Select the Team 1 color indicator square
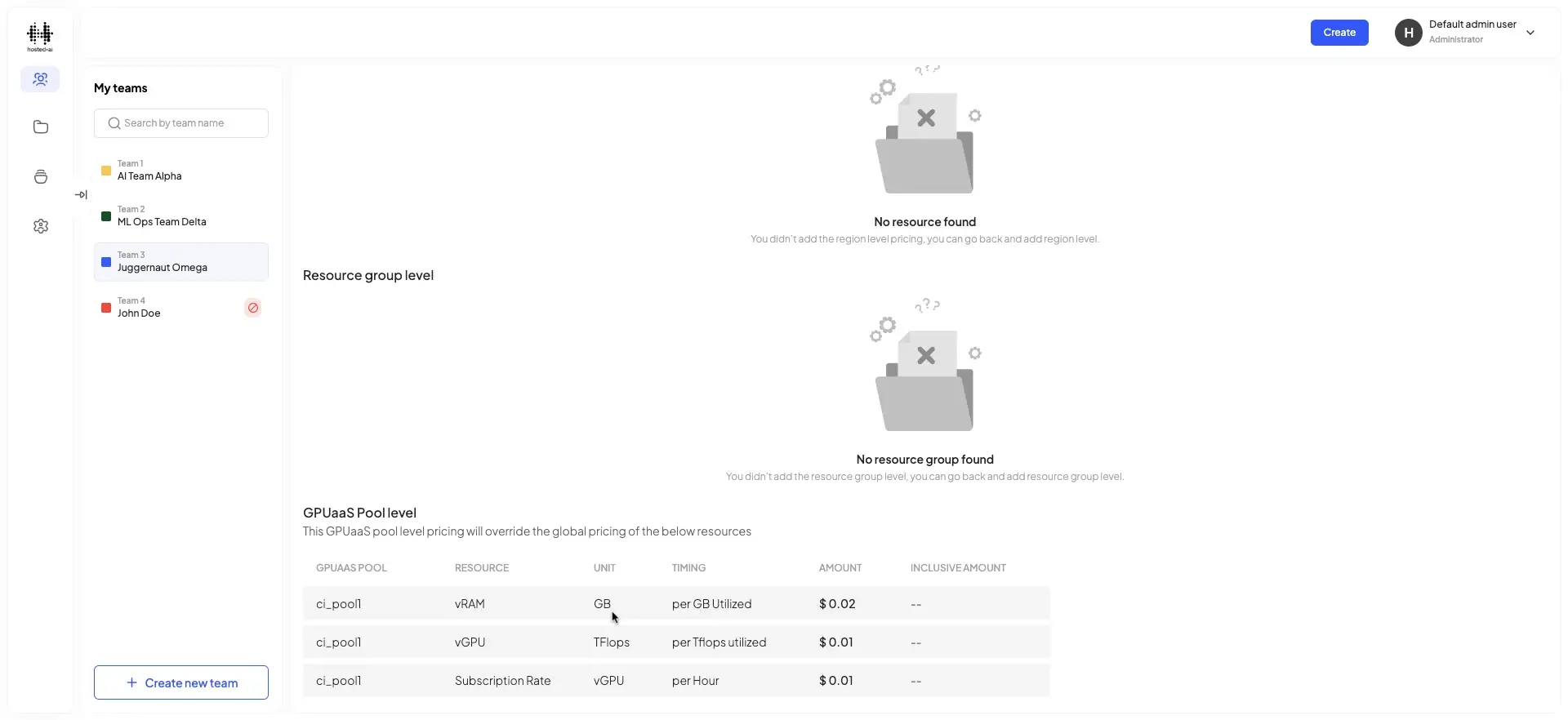This screenshot has height=720, width=1568. point(106,171)
